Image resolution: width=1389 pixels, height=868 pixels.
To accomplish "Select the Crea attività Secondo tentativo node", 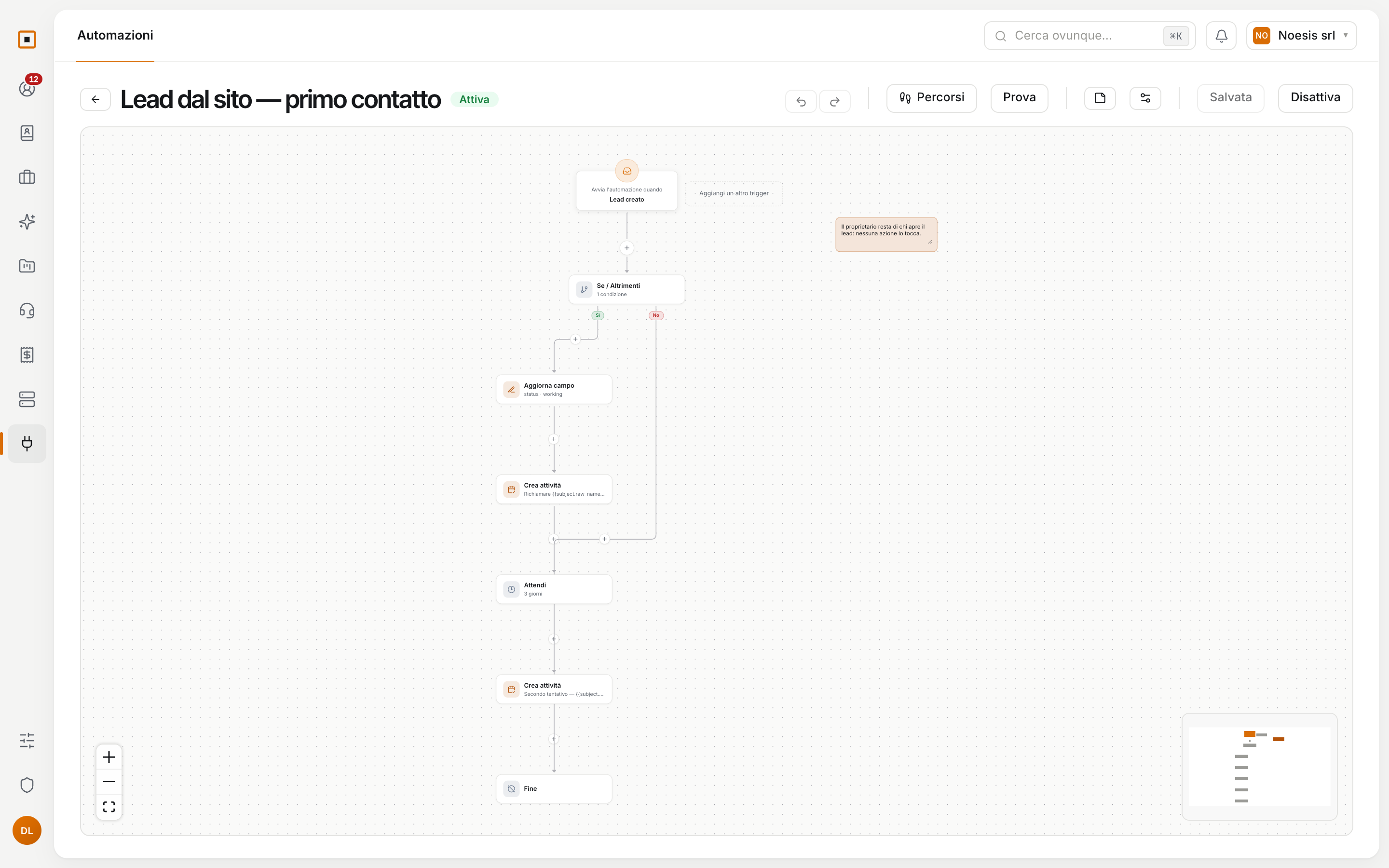I will tap(554, 689).
